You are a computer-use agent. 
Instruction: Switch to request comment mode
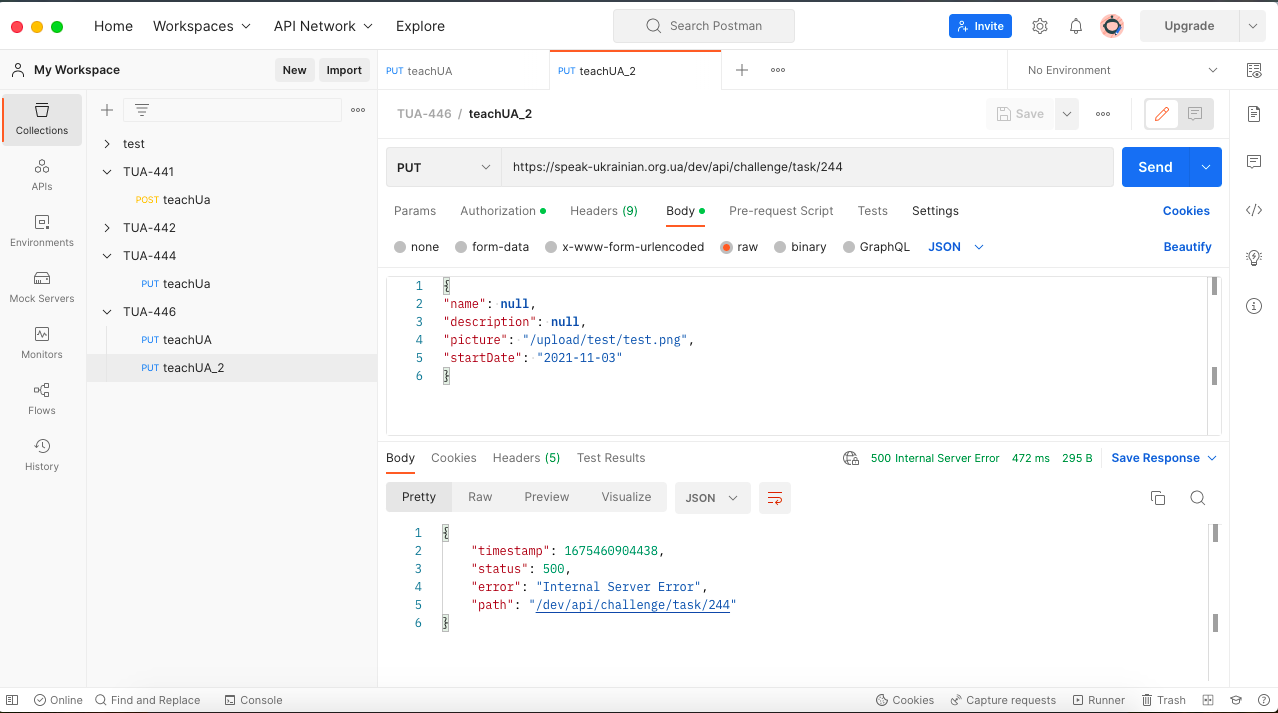(x=1195, y=114)
